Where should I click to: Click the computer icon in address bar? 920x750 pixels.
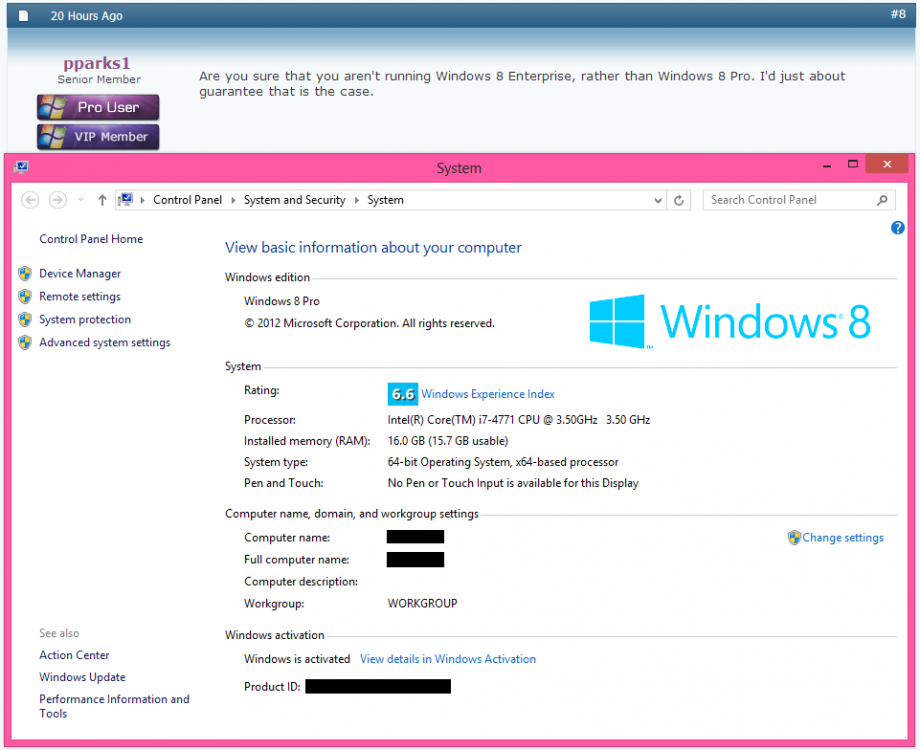pos(126,200)
